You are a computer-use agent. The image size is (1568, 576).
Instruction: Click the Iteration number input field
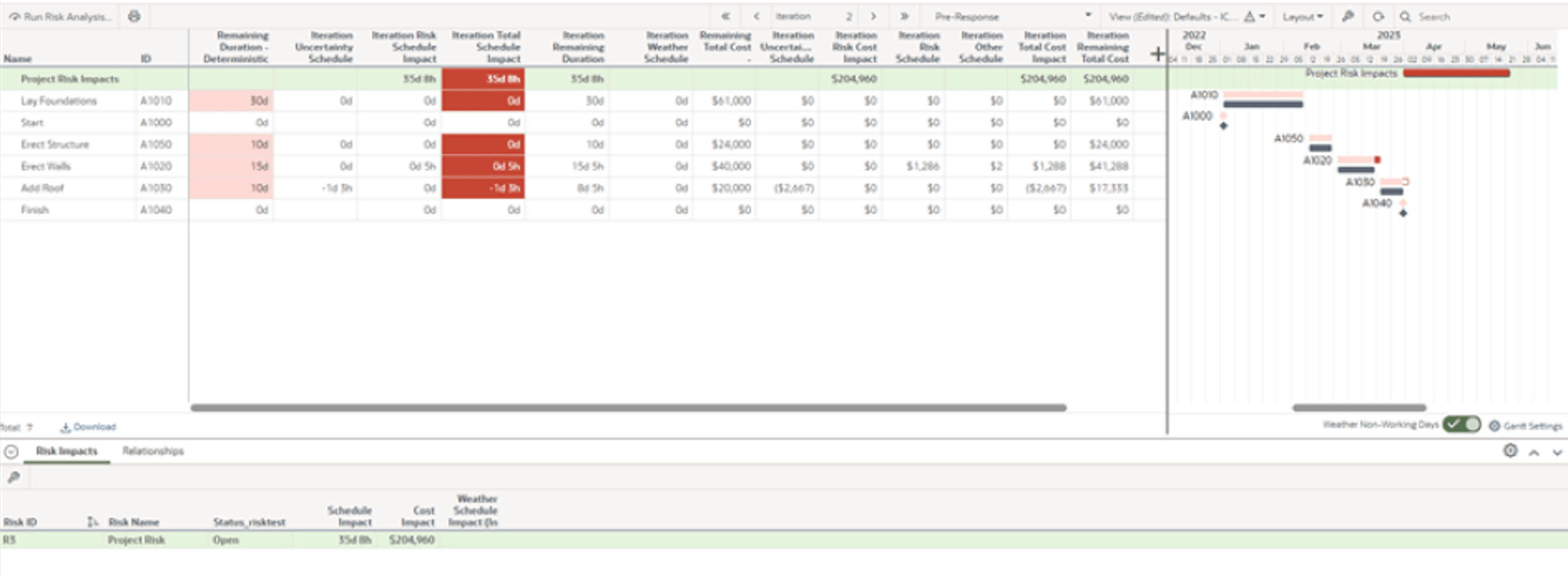pos(813,16)
